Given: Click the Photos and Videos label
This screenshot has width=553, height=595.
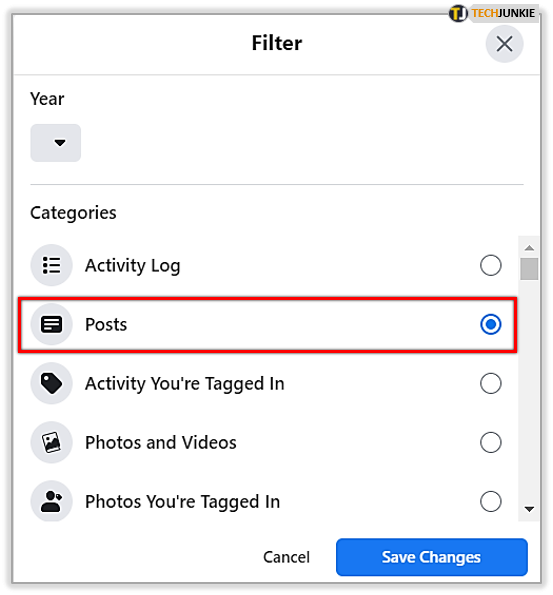Looking at the screenshot, I should click(161, 442).
